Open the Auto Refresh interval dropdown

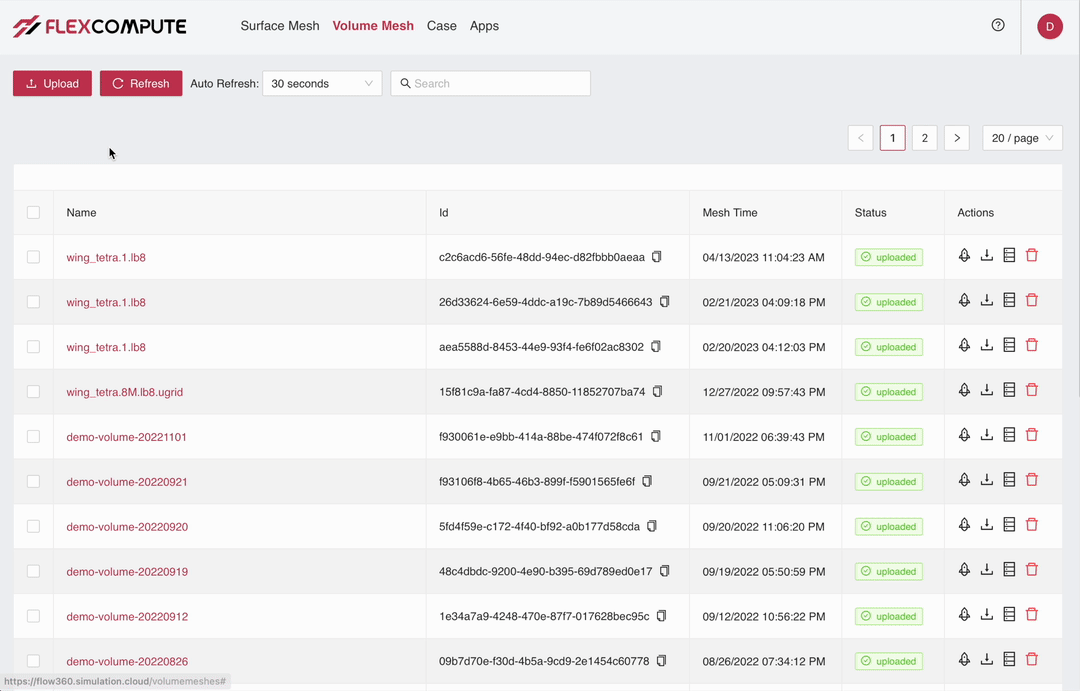pyautogui.click(x=322, y=84)
